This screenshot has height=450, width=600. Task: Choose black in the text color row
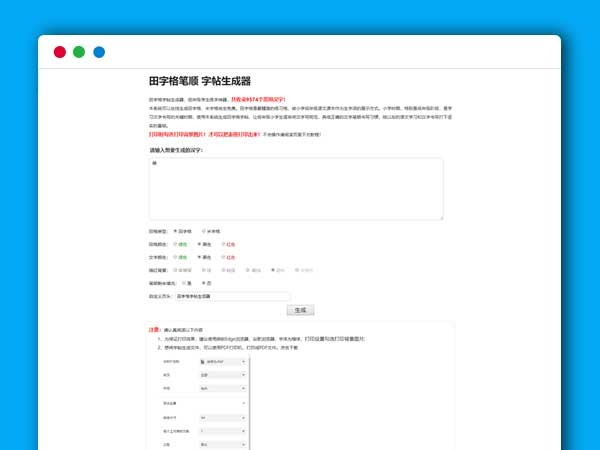pos(199,257)
